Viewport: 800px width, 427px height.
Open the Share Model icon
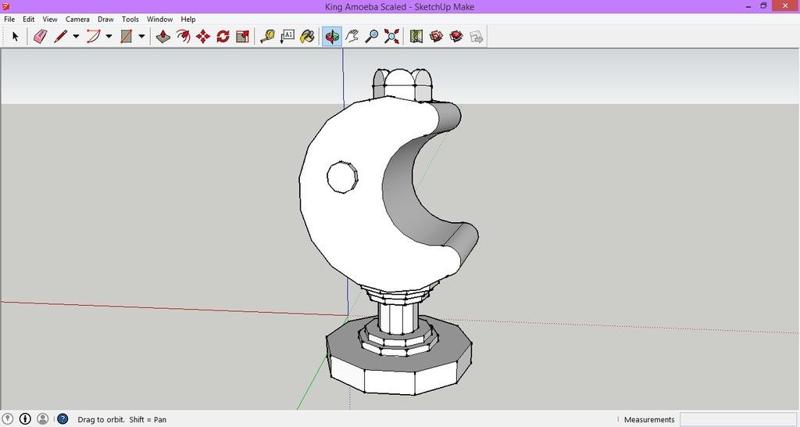(456, 36)
